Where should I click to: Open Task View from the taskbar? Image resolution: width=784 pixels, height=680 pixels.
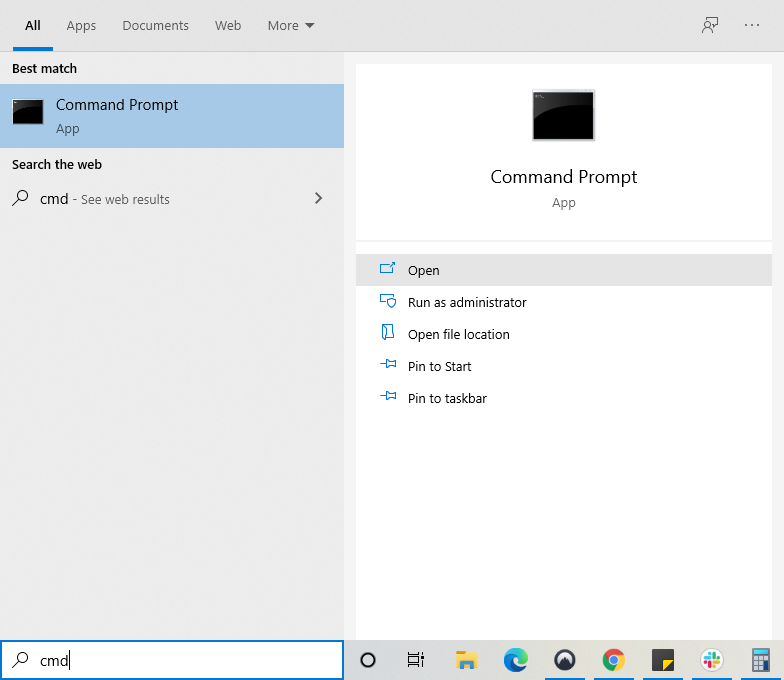416,660
